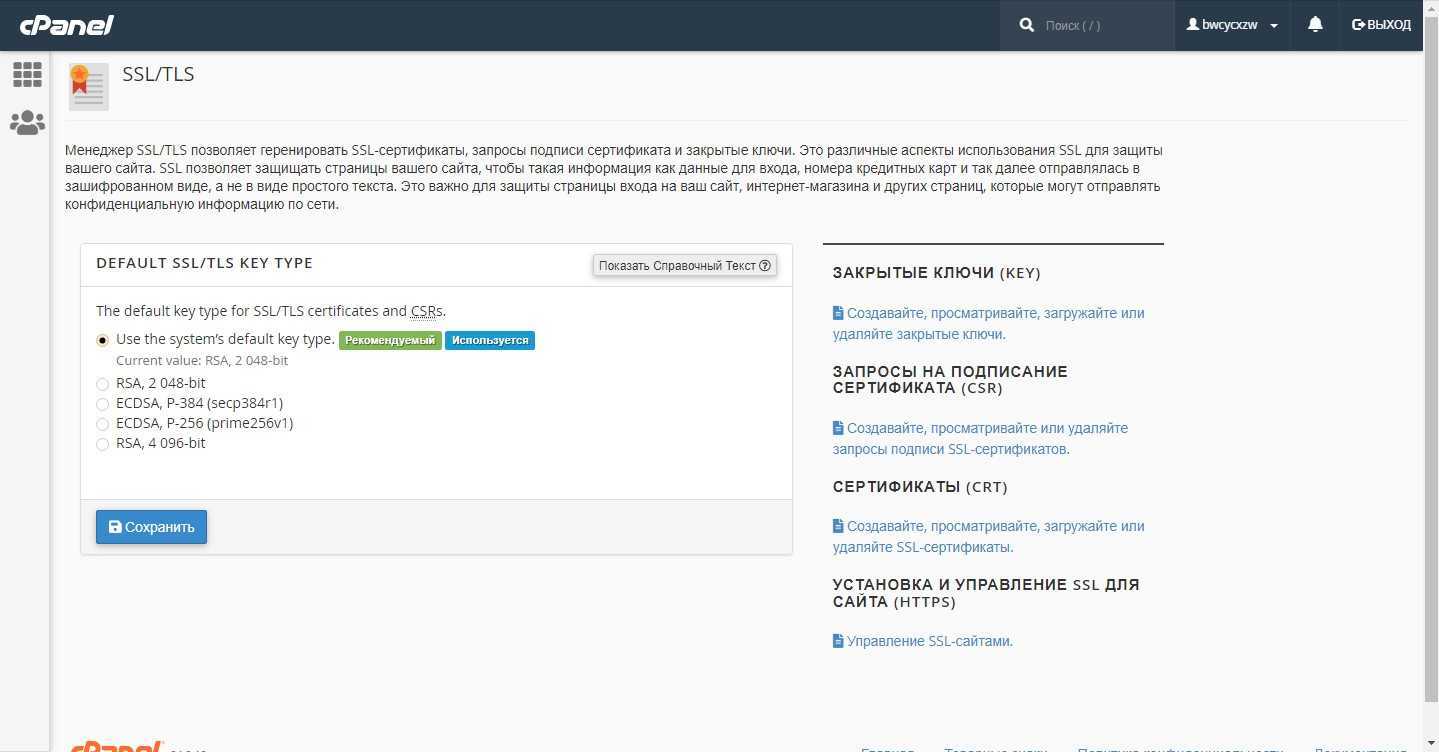Open the CSR signing requests link
The width and height of the screenshot is (1439, 752).
980,438
